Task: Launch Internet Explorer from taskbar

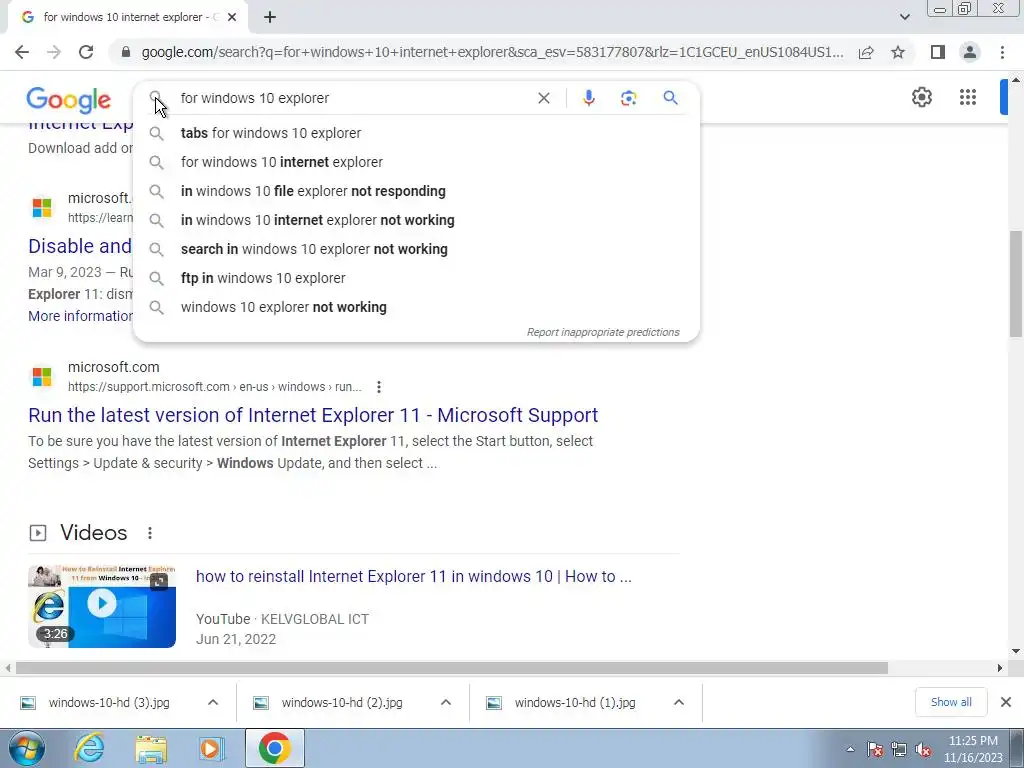Action: [89, 748]
